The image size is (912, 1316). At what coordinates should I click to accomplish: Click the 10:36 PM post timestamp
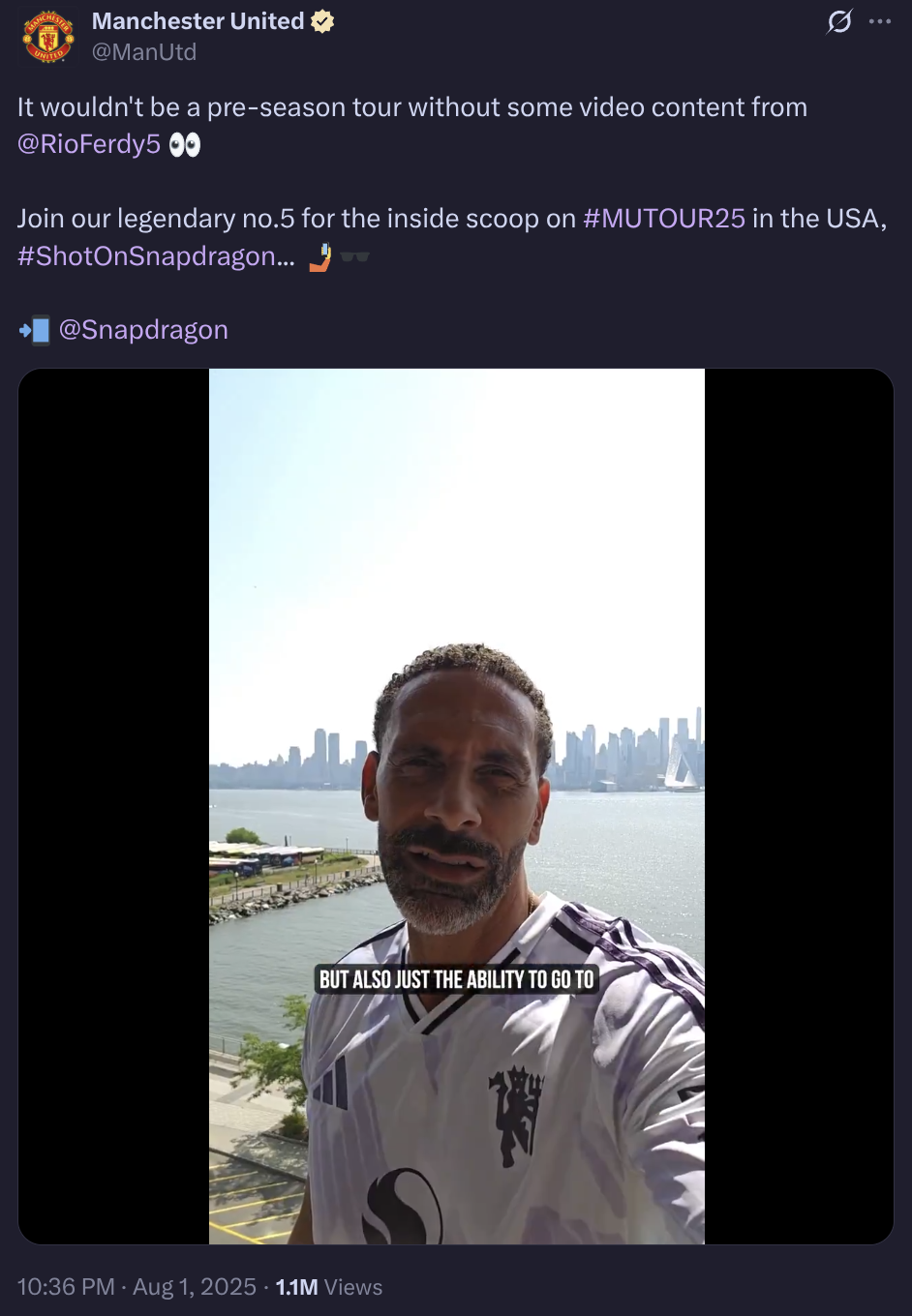coord(66,1287)
